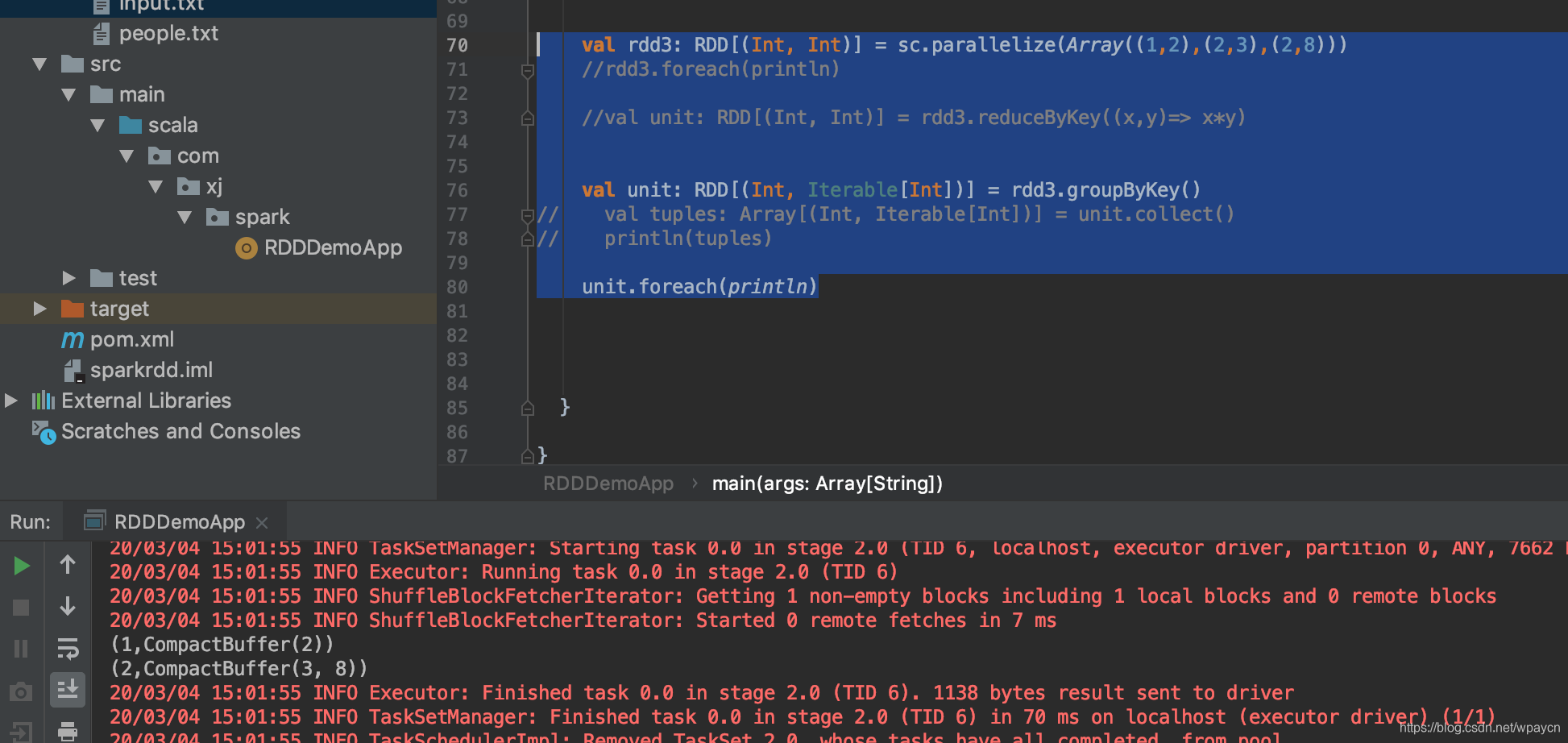Pause the program output
Image resolution: width=1568 pixels, height=743 pixels.
pyautogui.click(x=22, y=648)
